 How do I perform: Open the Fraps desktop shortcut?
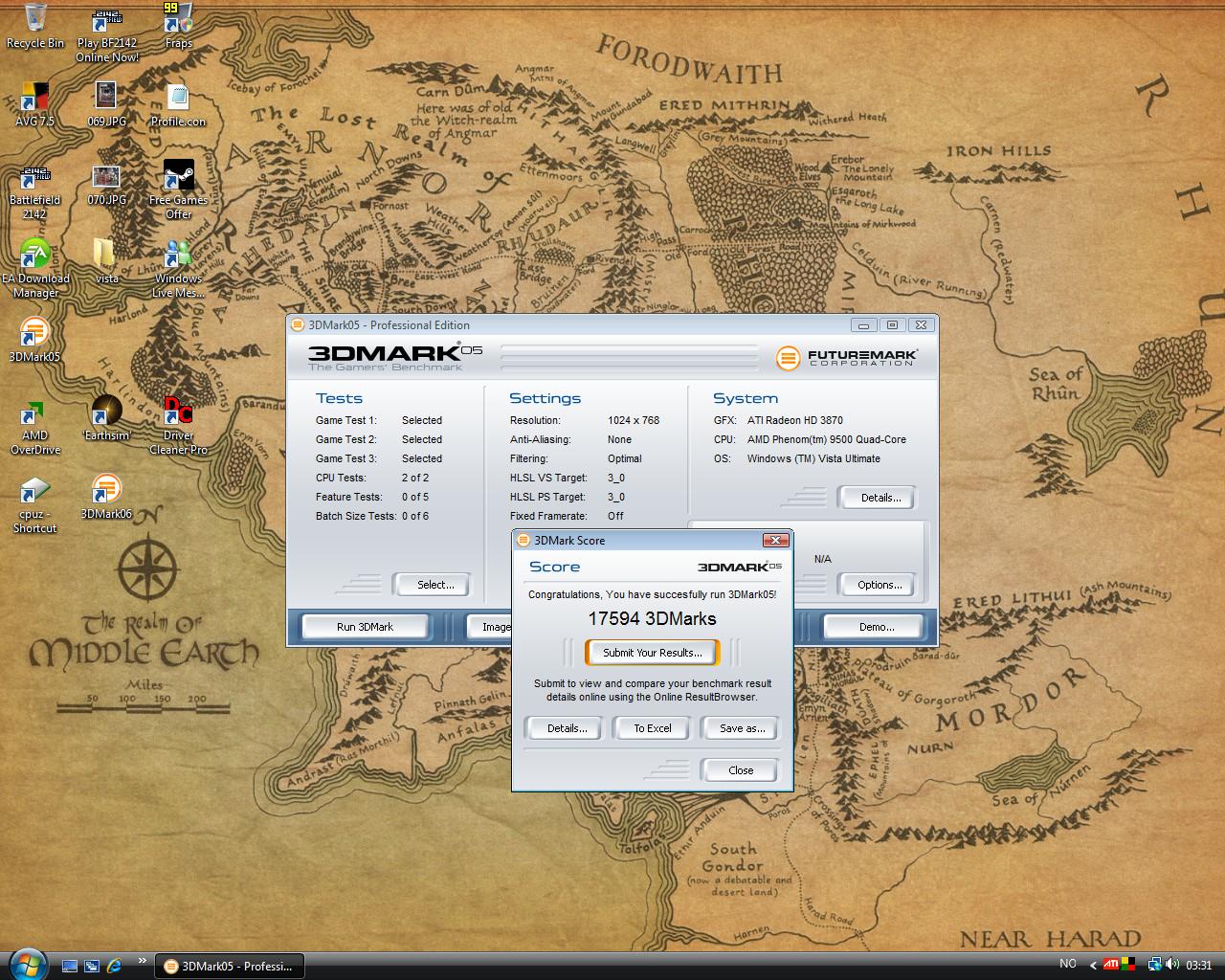pos(178,26)
